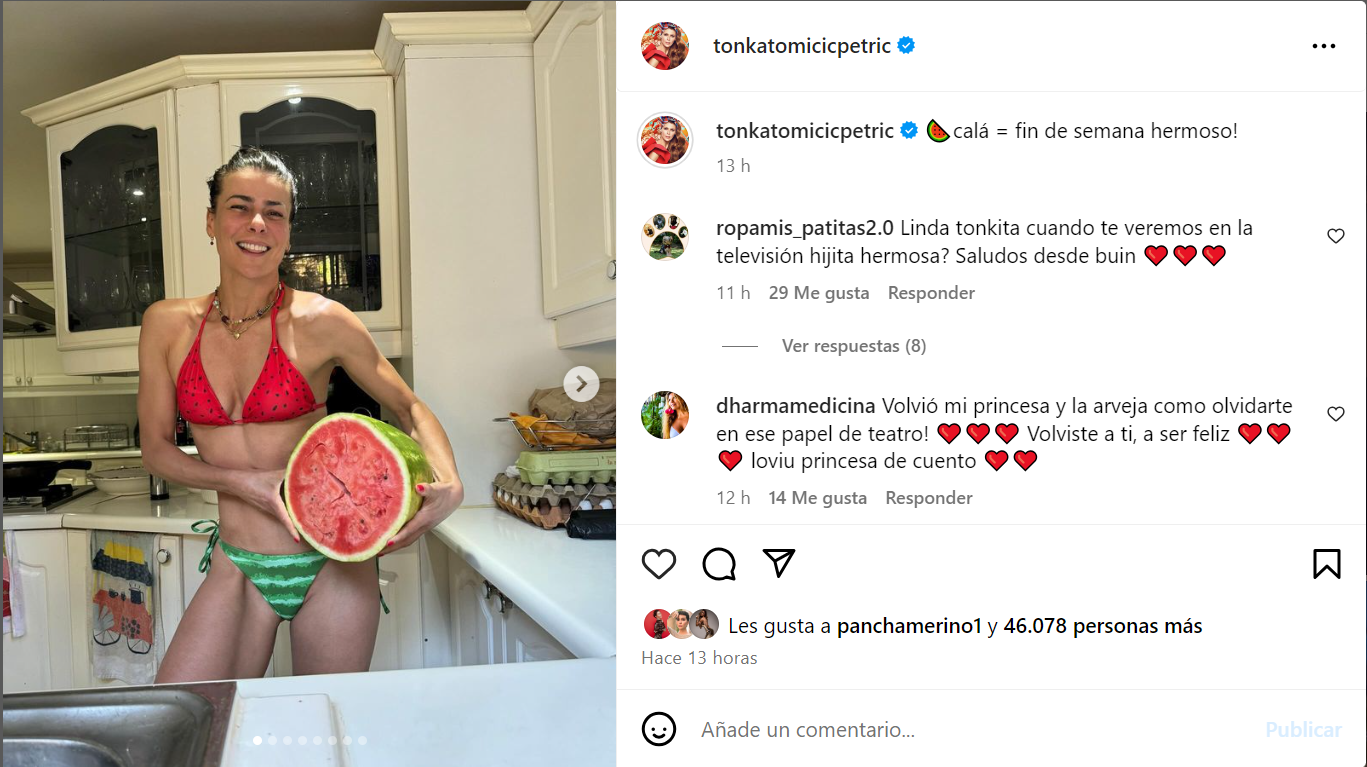View the 46.078 personas más likes list
This screenshot has height=767, width=1367.
[1103, 627]
